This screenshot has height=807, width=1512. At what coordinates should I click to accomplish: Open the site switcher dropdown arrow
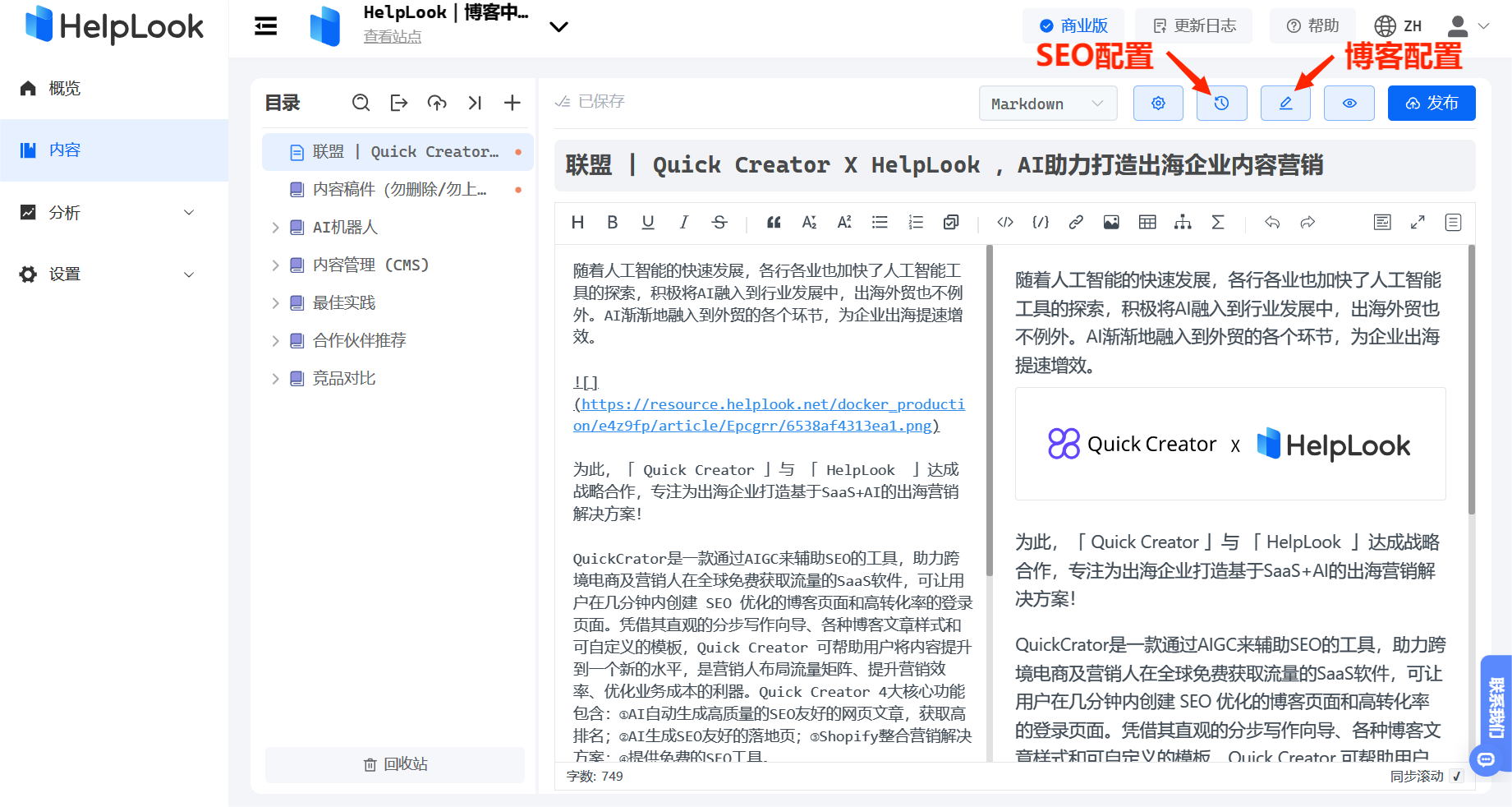558,27
